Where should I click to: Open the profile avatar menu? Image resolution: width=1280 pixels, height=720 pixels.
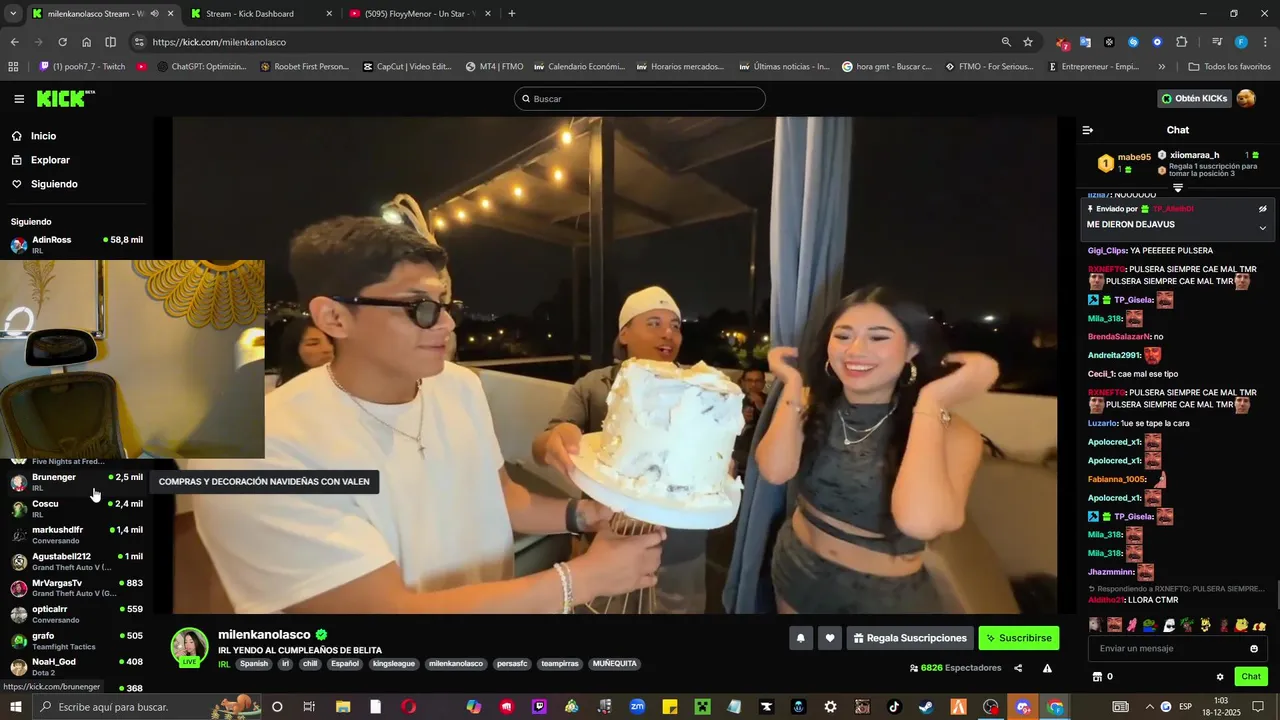pyautogui.click(x=1246, y=98)
